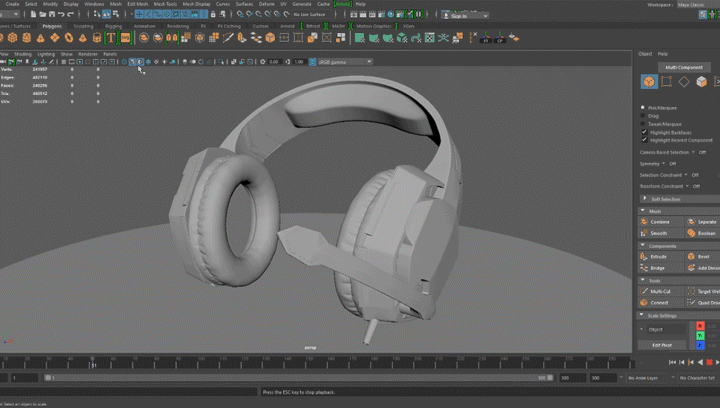Click the SVG tool icon in the shelf
The height and width of the screenshot is (408, 720).
[126, 38]
